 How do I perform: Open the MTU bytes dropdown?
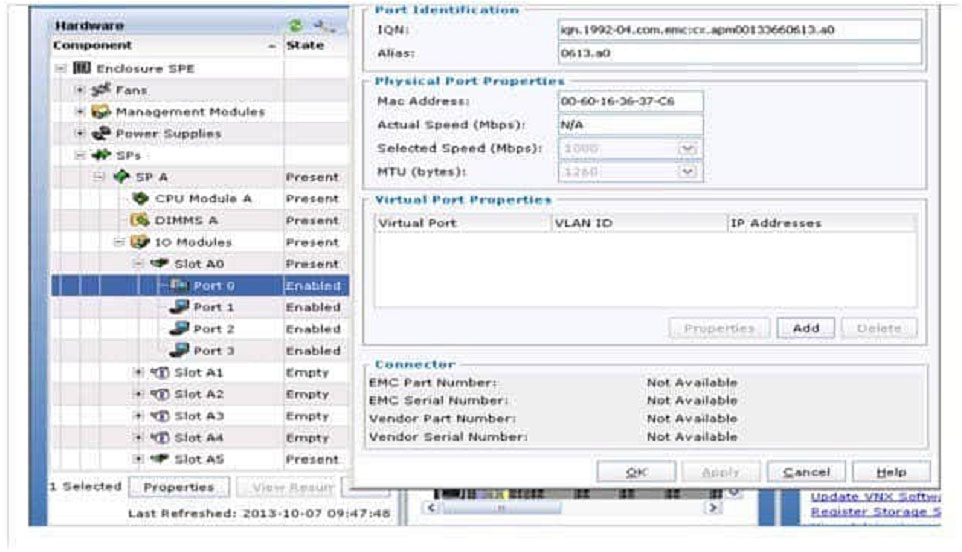[x=686, y=172]
